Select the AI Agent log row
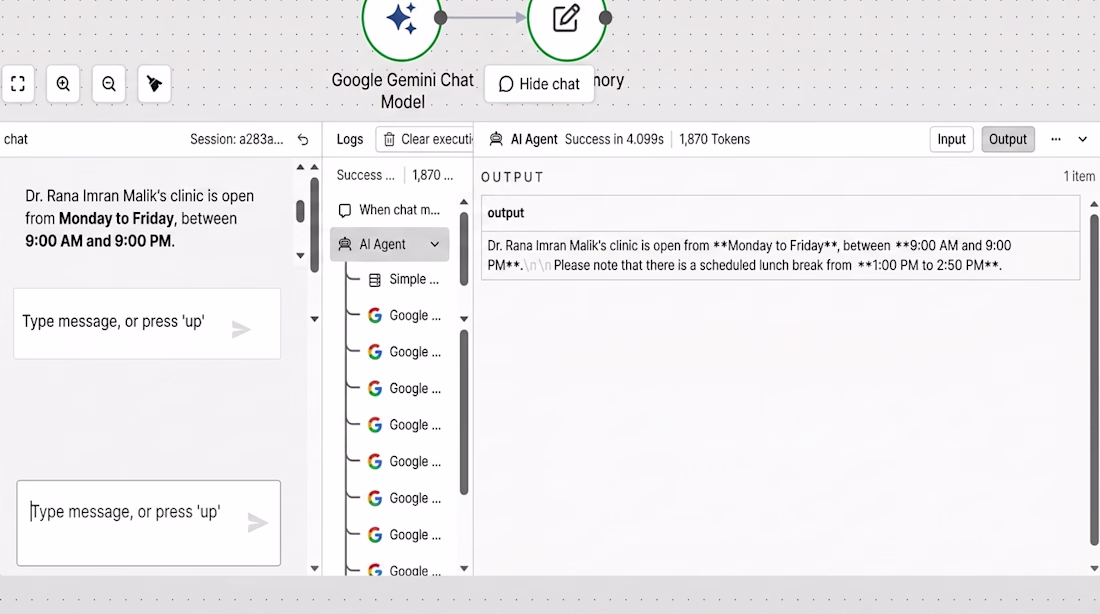The image size is (1100, 614). pyautogui.click(x=389, y=244)
